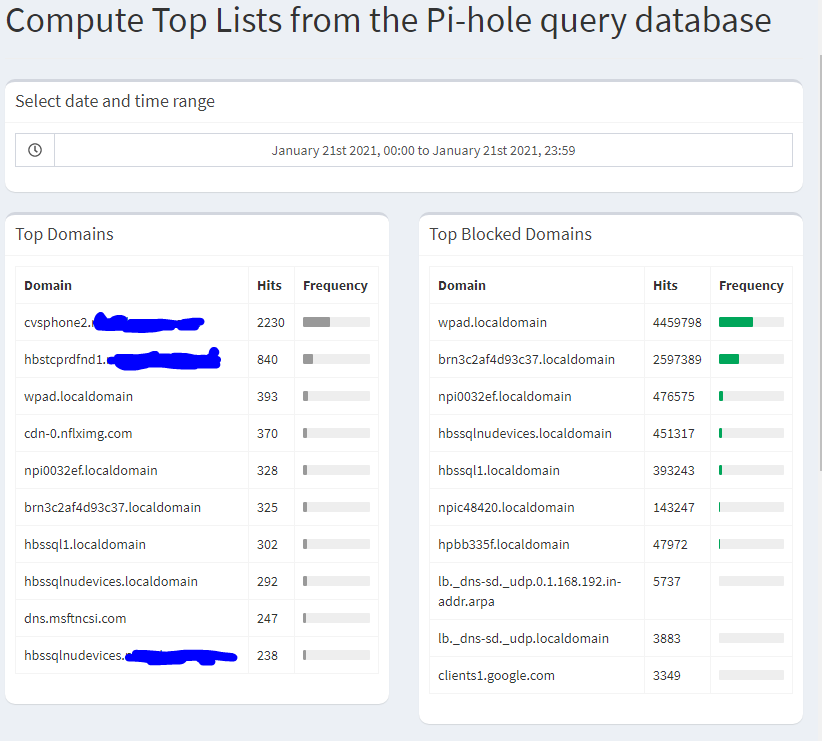
Task: Select dns.msftncsi.com domain
Action: tap(75, 618)
